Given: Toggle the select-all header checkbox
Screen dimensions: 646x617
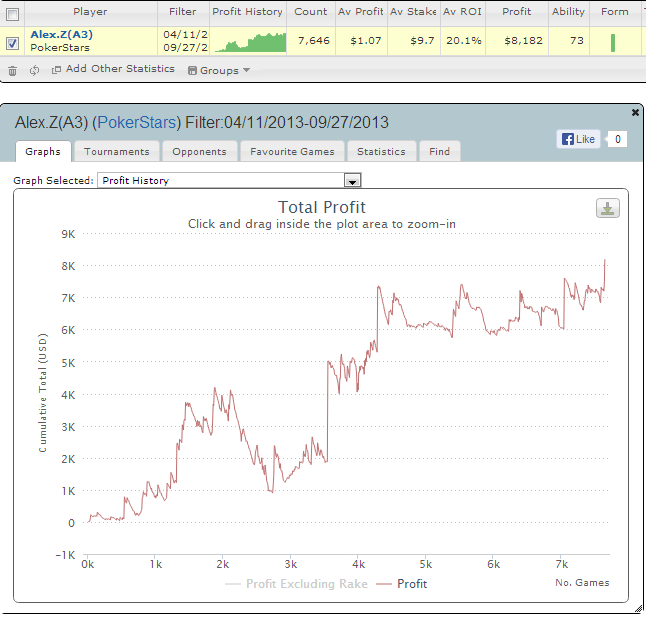Looking at the screenshot, I should pos(12,14).
